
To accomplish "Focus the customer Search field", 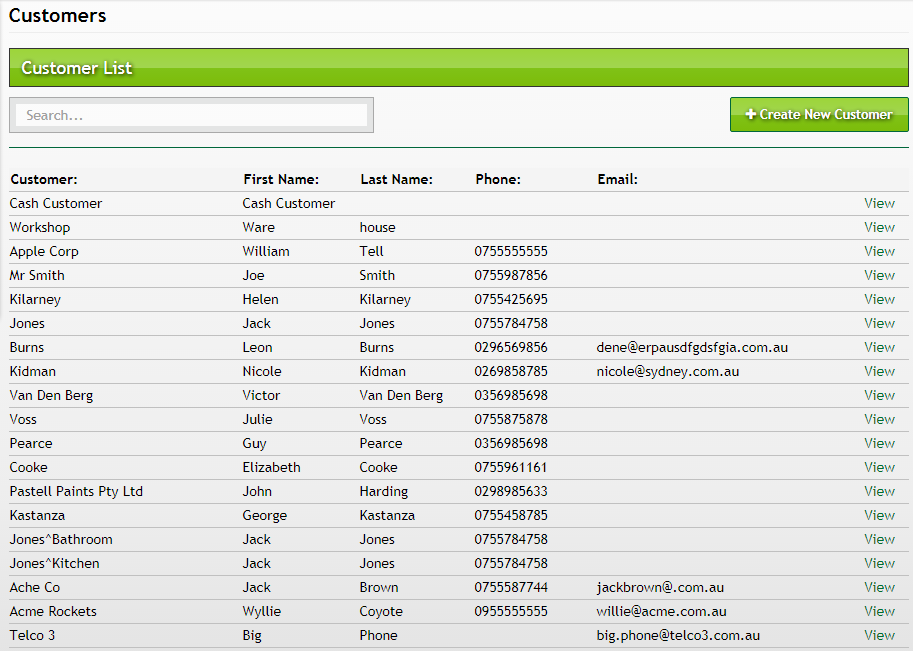I will pyautogui.click(x=191, y=115).
